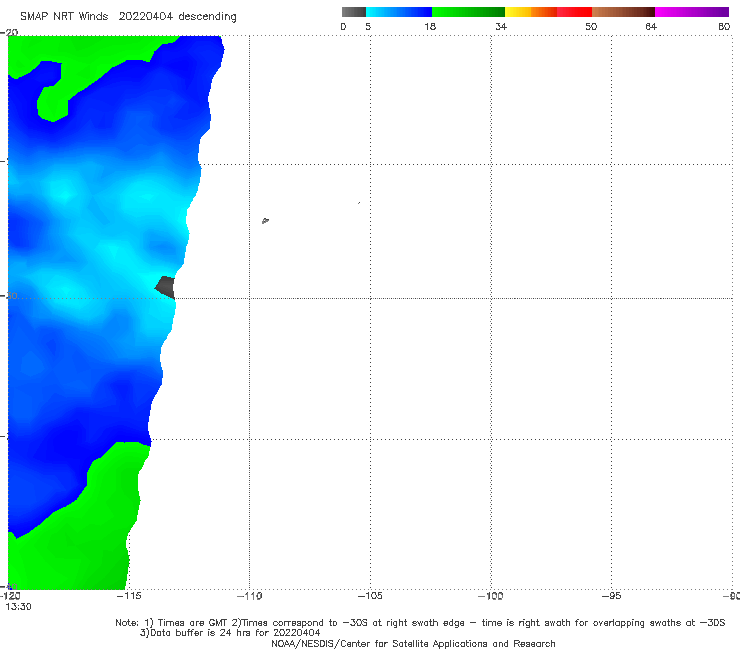Click the swath time label '13:30'

pos(18,607)
